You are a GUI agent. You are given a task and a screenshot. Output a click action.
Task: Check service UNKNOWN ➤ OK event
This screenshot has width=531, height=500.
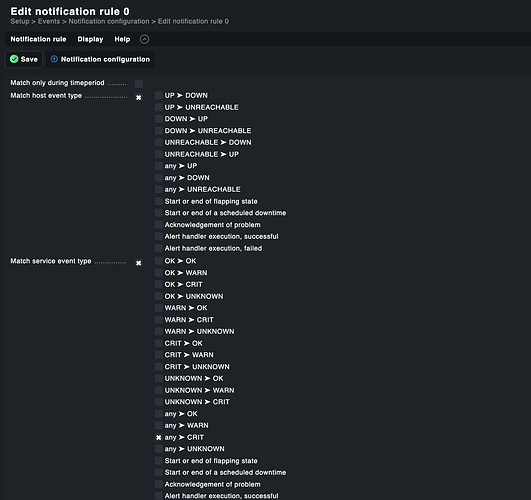158,378
